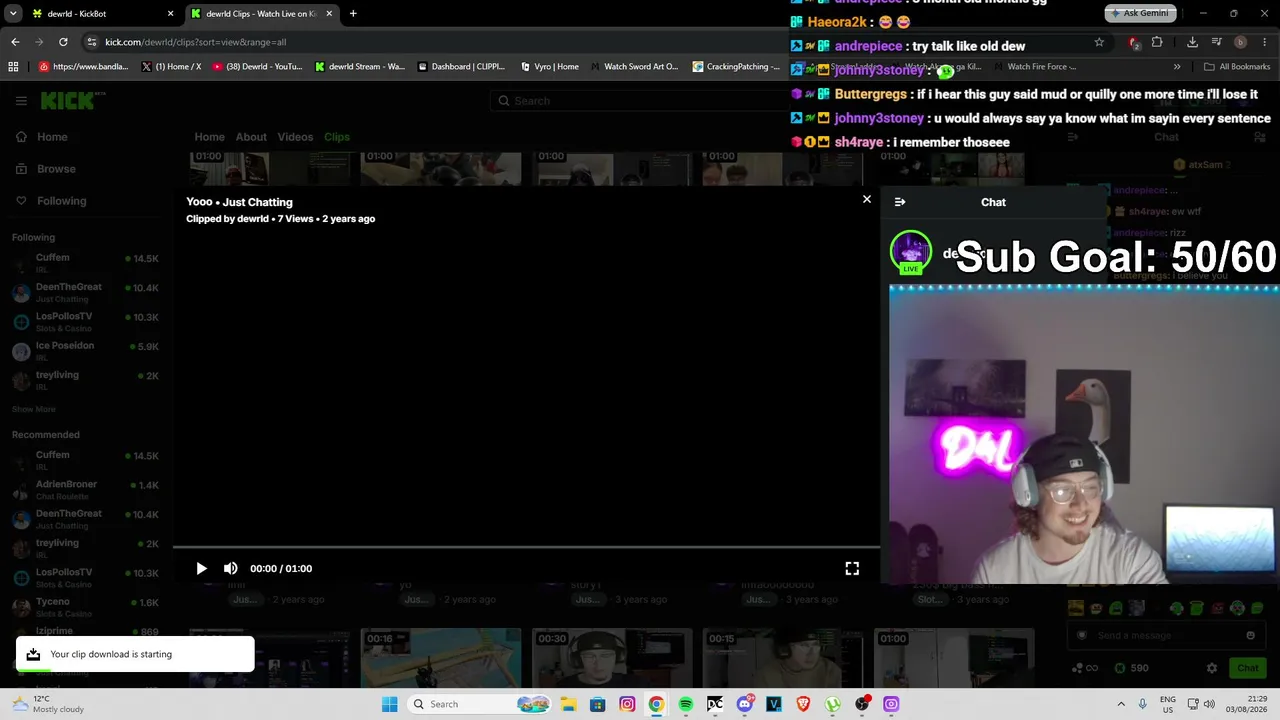Open the Watch Sword Art Online bookmark
Image resolution: width=1280 pixels, height=720 pixels.
pyautogui.click(x=635, y=67)
